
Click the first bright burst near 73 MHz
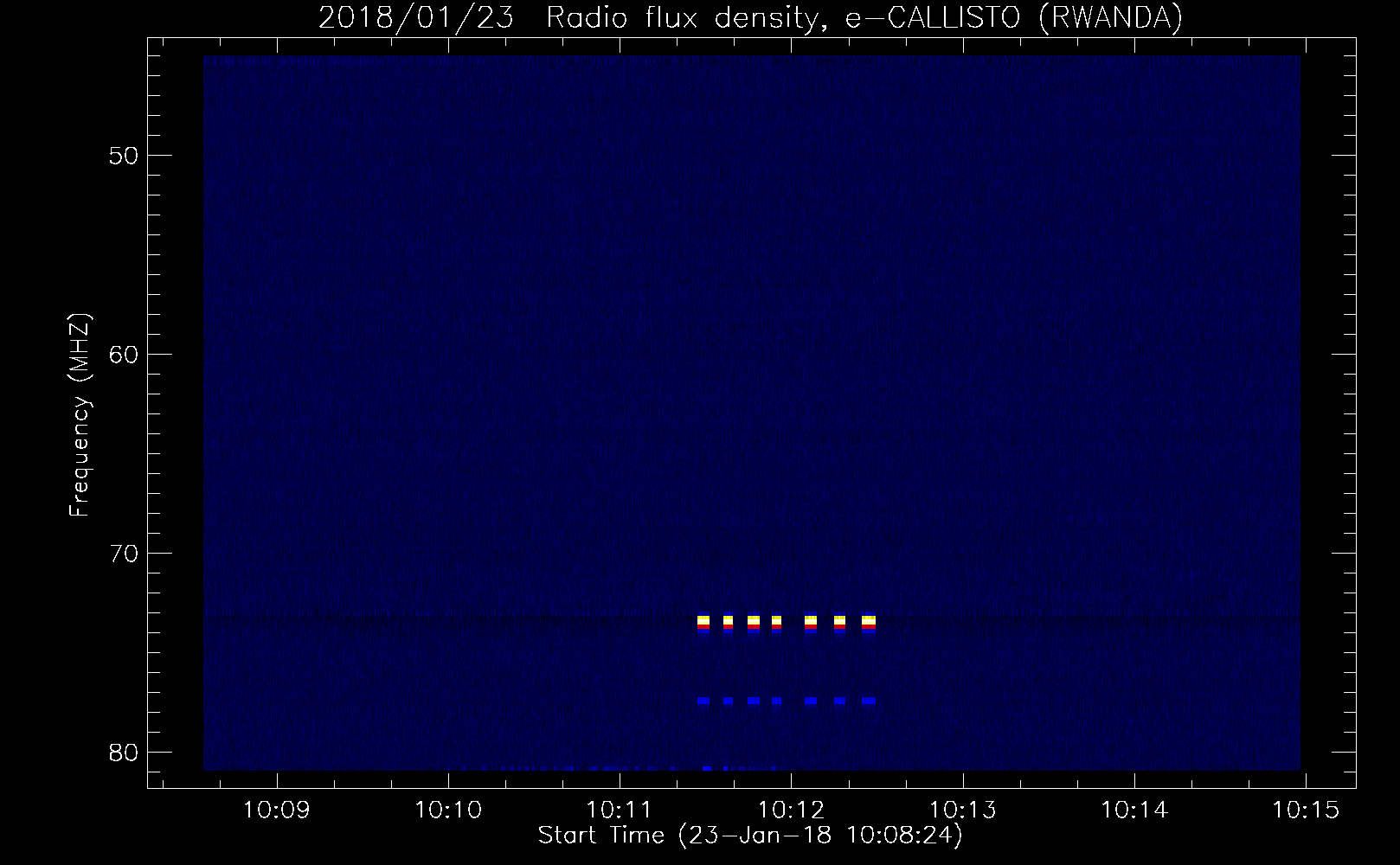point(703,623)
